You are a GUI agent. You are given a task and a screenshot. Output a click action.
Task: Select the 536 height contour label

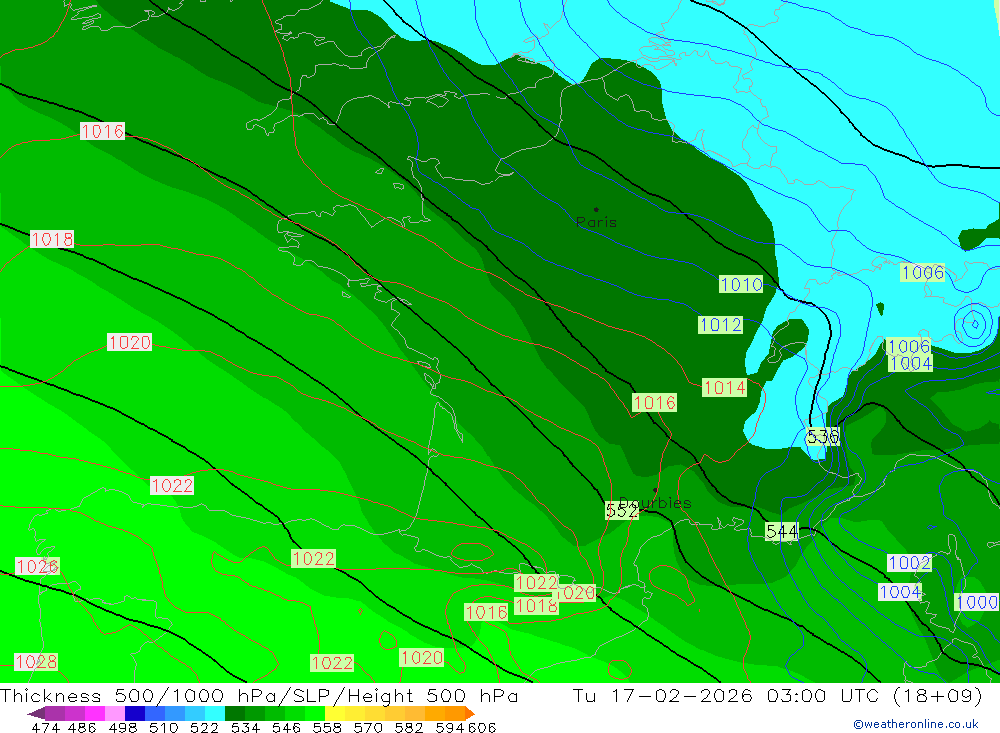coord(823,436)
